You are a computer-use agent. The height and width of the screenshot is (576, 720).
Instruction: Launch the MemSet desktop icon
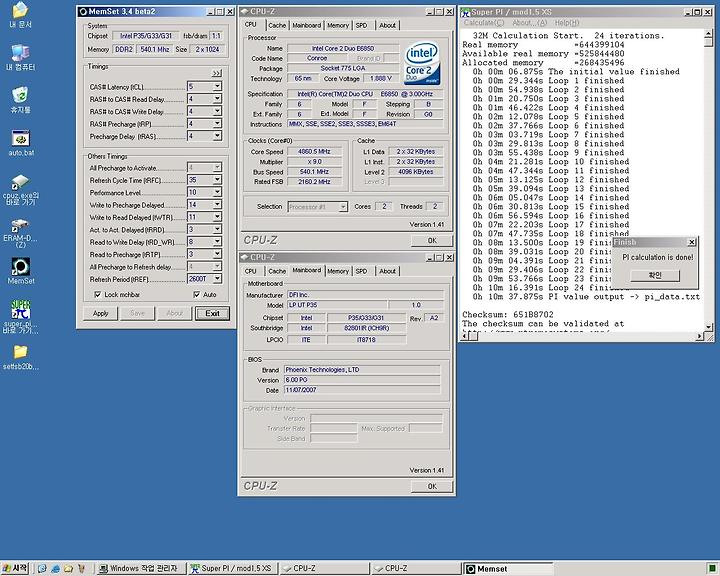point(20,271)
